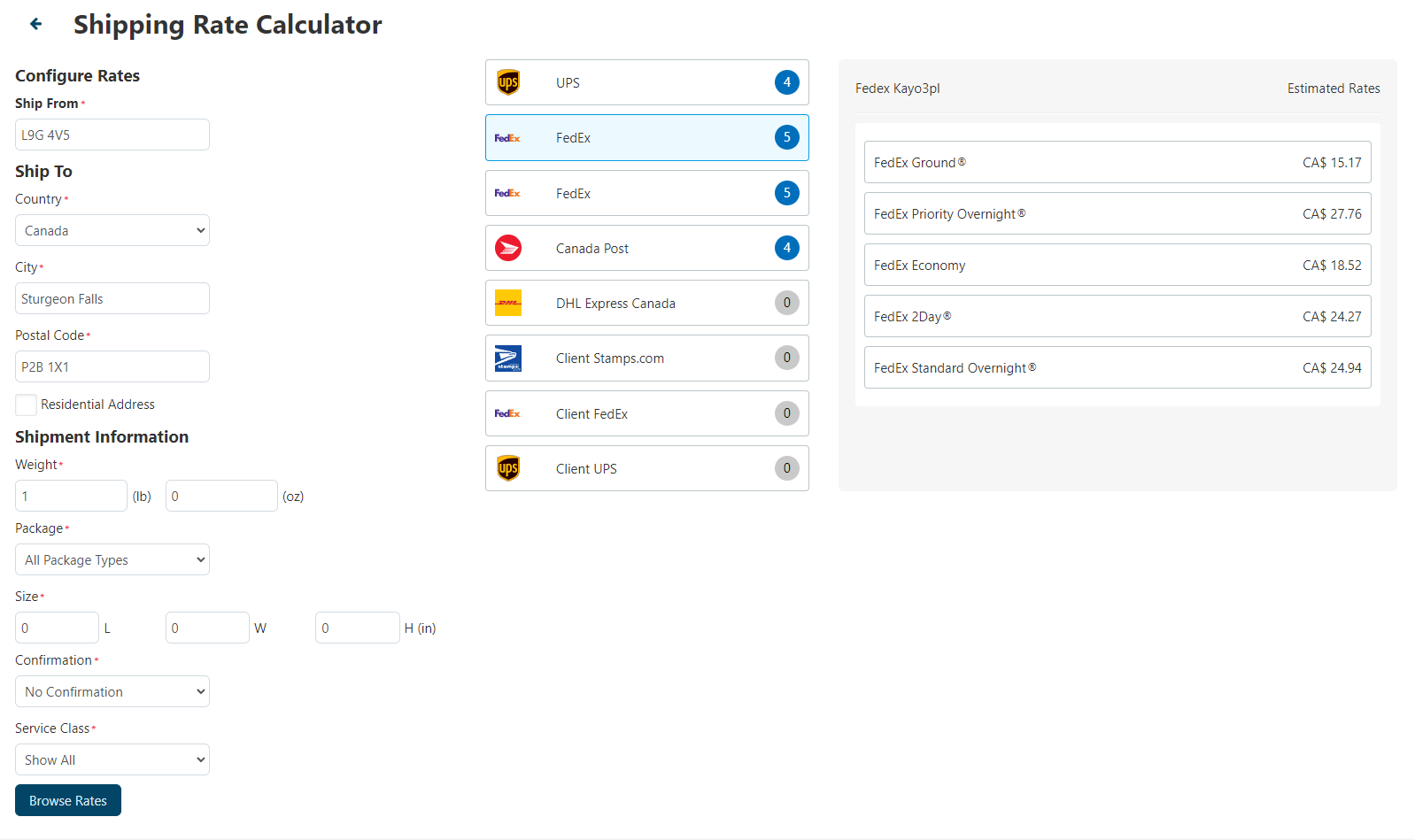Click the Ship From postal code field
Viewport: 1415px width, 840px height.
(x=112, y=135)
